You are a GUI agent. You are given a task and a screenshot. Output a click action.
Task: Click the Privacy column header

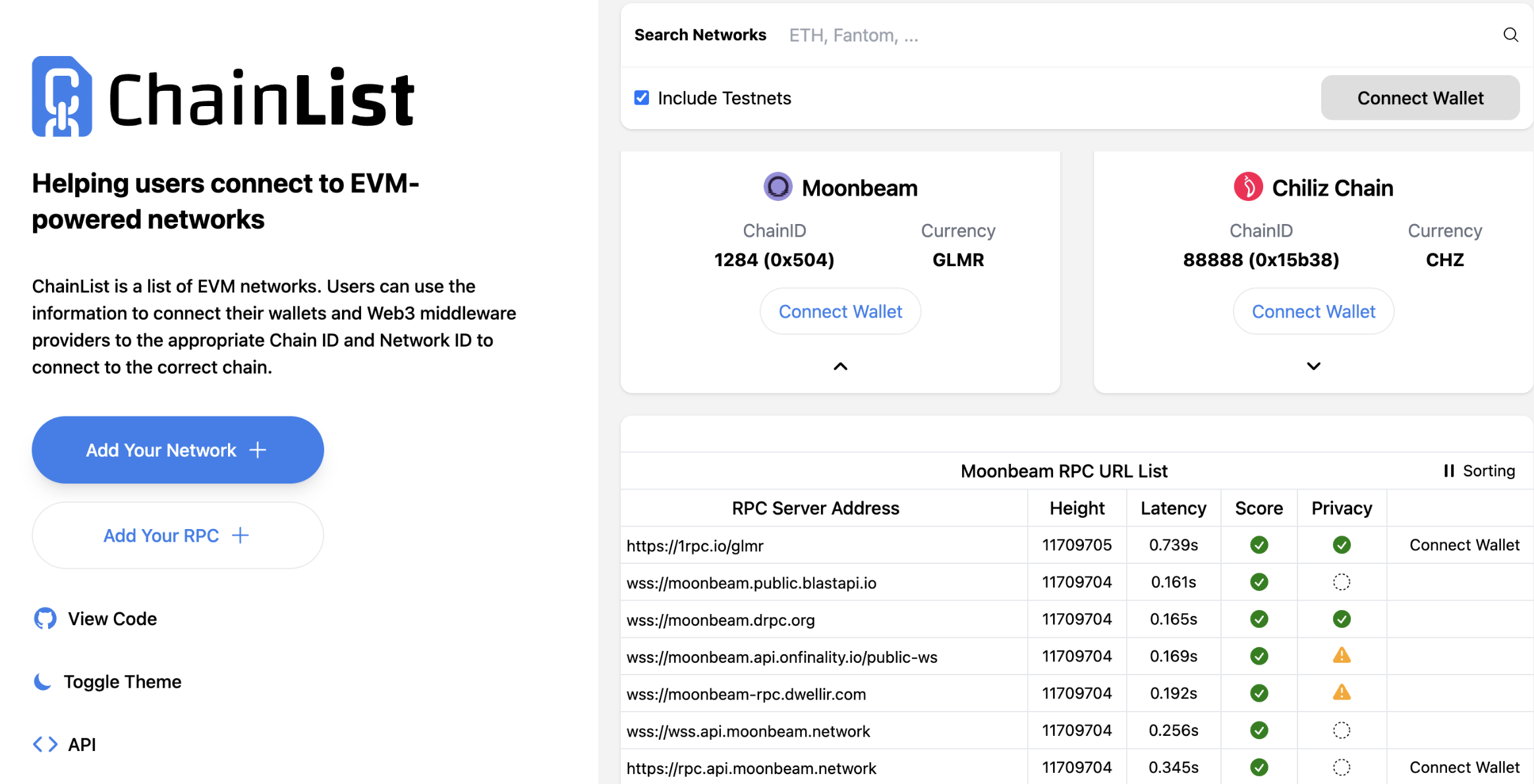click(1342, 508)
